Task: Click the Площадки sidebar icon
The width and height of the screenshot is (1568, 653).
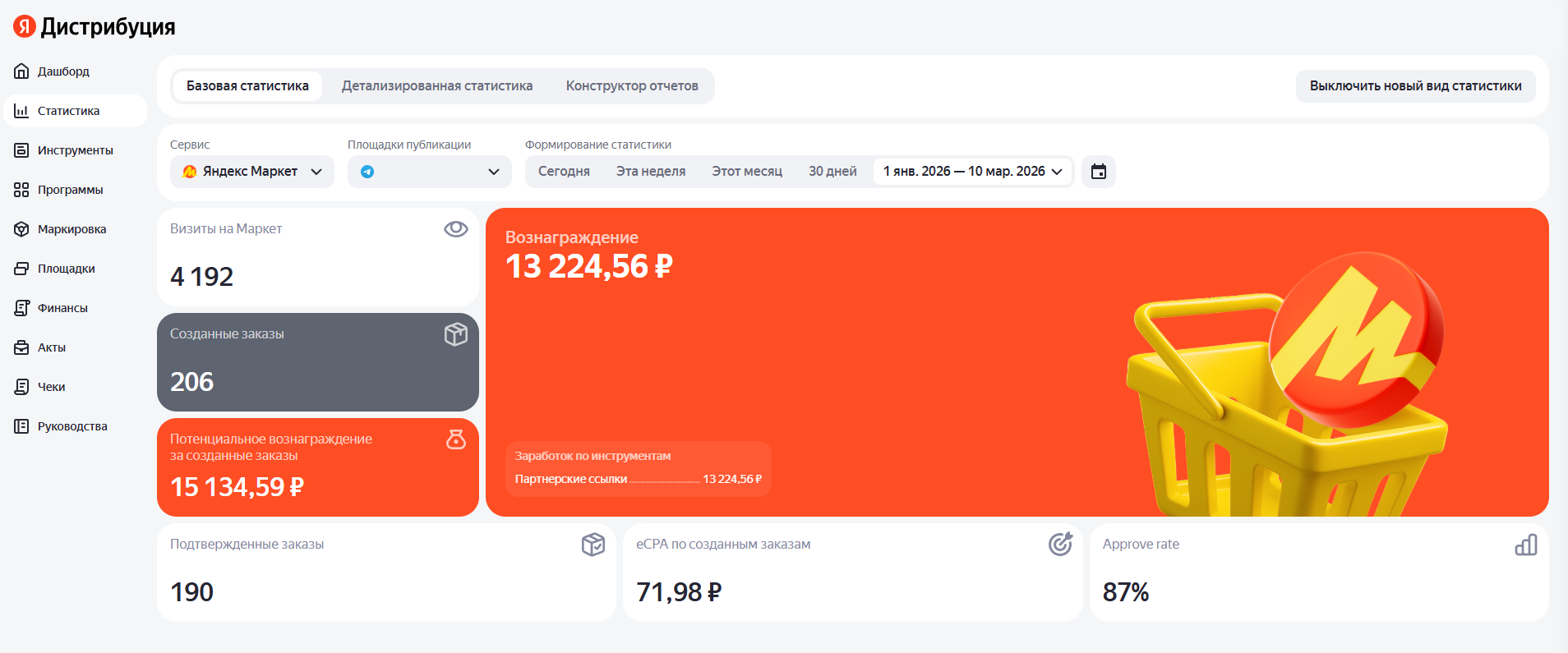Action: pos(21,269)
